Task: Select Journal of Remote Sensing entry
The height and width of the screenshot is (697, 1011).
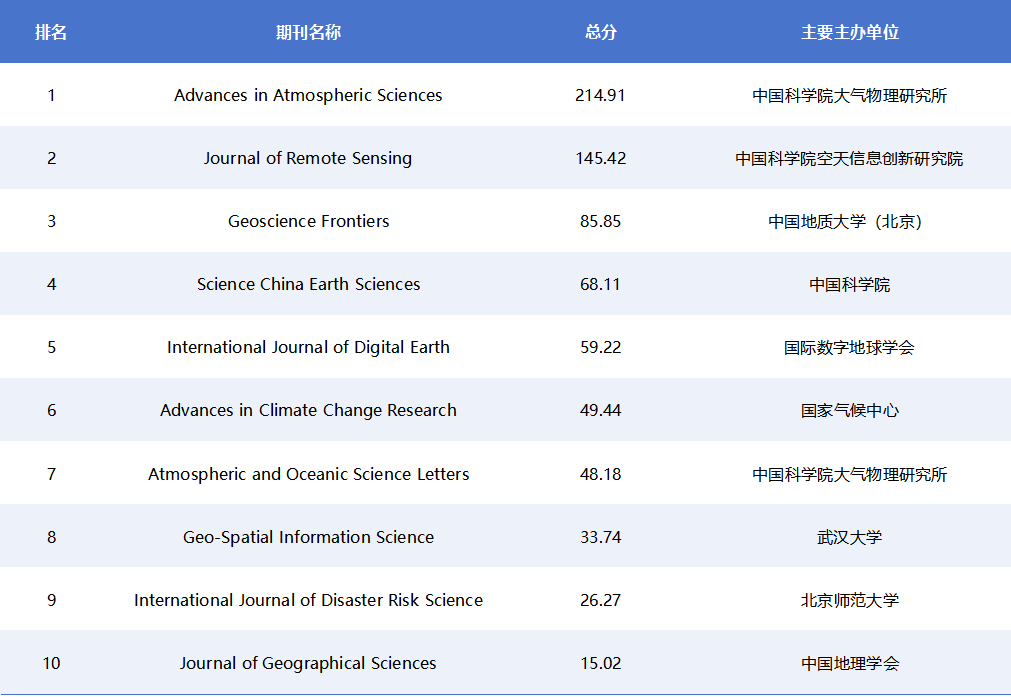Action: [308, 158]
